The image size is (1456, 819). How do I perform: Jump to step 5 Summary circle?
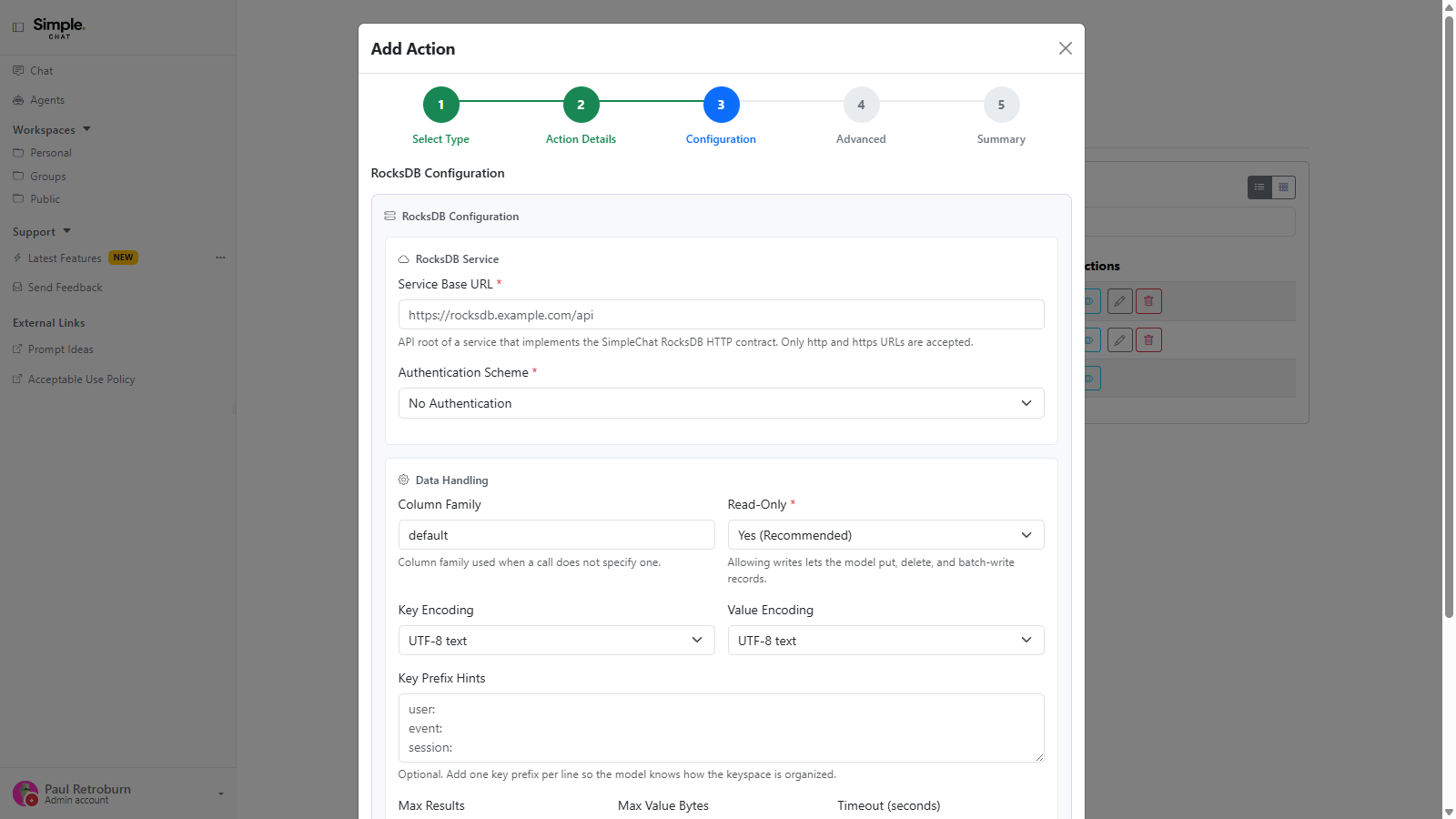[x=1002, y=105]
